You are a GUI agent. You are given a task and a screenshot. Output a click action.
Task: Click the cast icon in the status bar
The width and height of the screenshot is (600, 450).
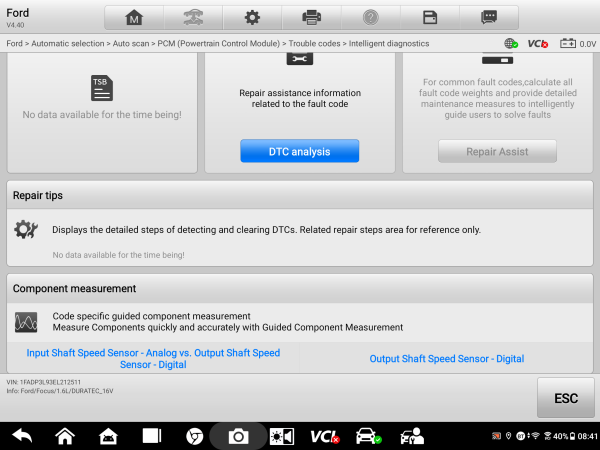click(496, 436)
